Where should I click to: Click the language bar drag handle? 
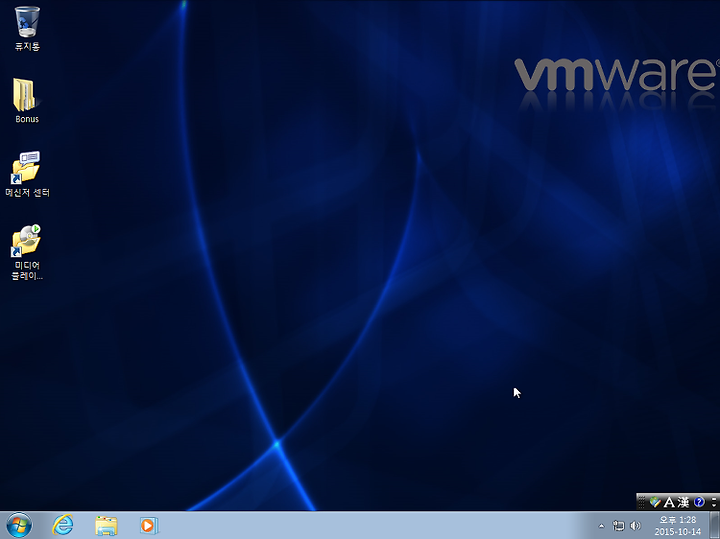[x=641, y=502]
